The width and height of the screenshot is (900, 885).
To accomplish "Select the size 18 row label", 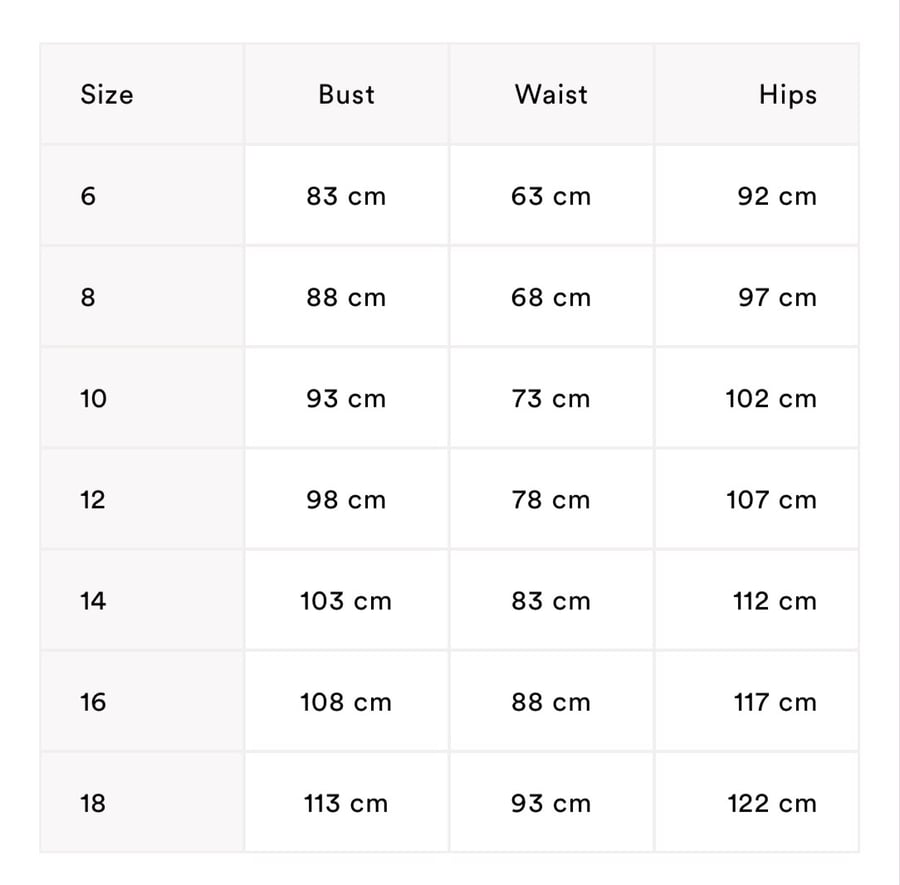I will pos(93,803).
